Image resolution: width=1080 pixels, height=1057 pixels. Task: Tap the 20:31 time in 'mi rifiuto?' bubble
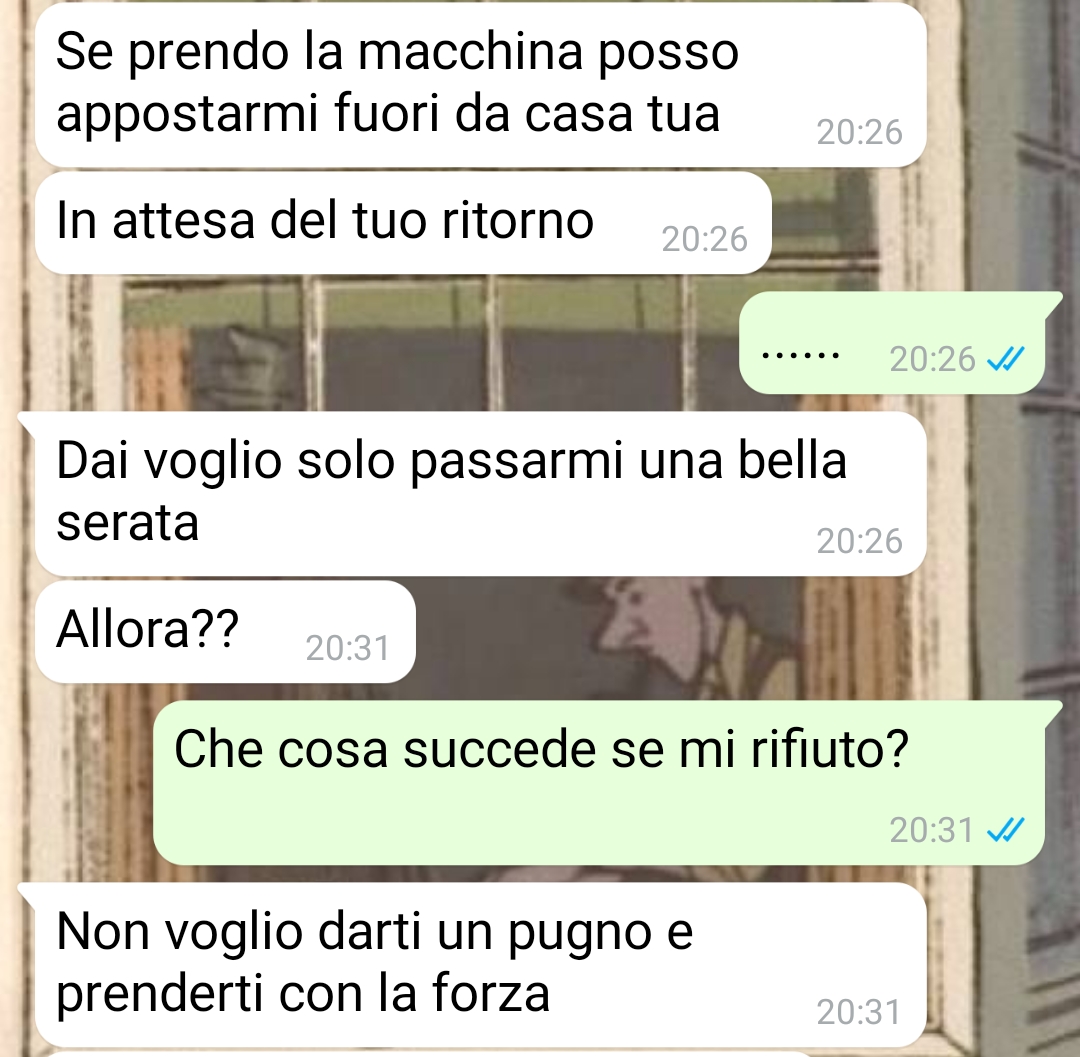coord(931,830)
